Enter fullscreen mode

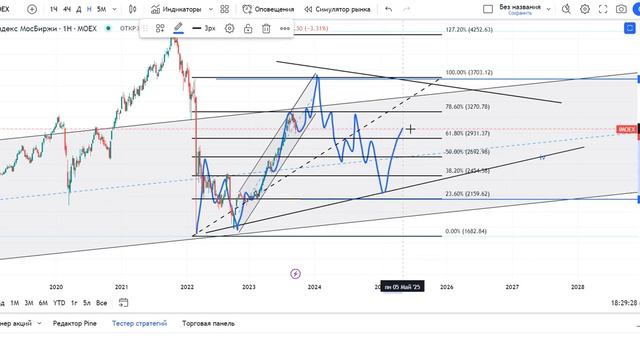603,9
